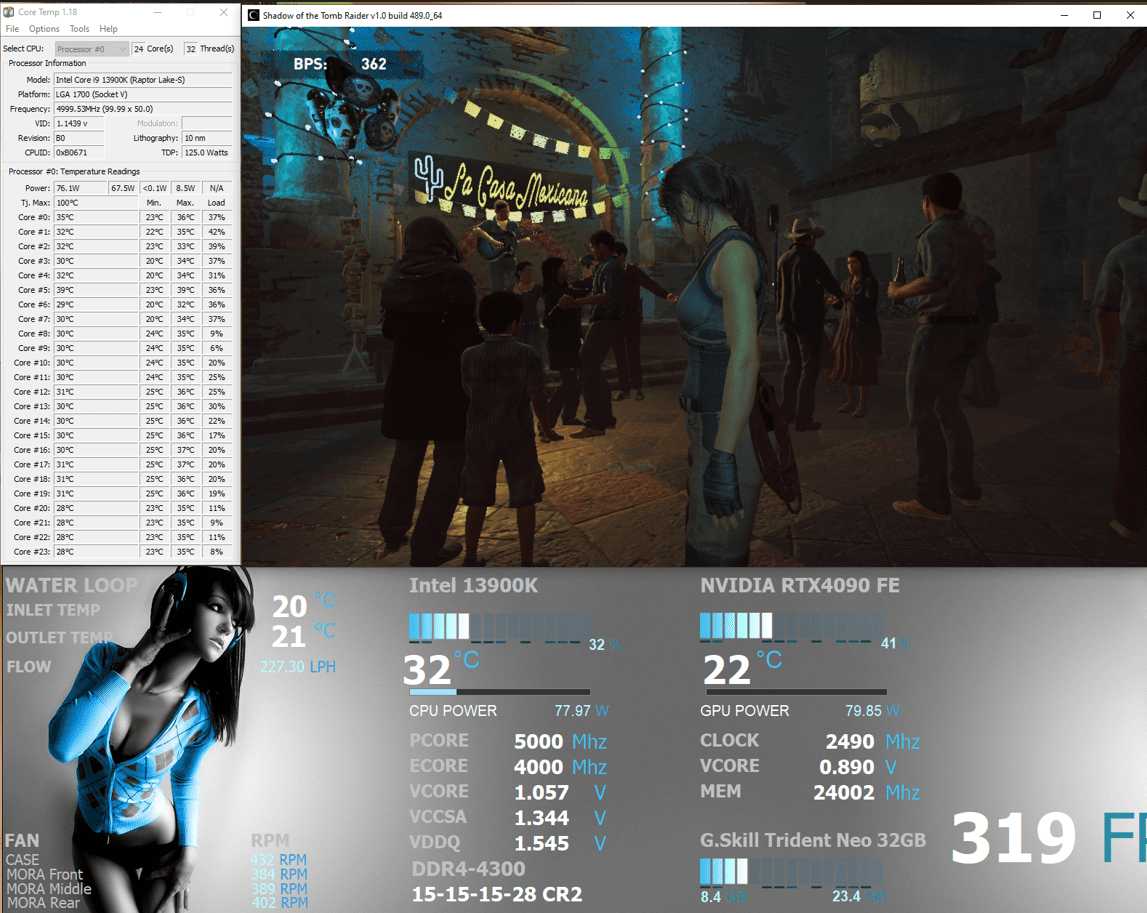Click the CPUID value 0xB0671
Viewport: 1147px width, 913px height.
click(79, 153)
